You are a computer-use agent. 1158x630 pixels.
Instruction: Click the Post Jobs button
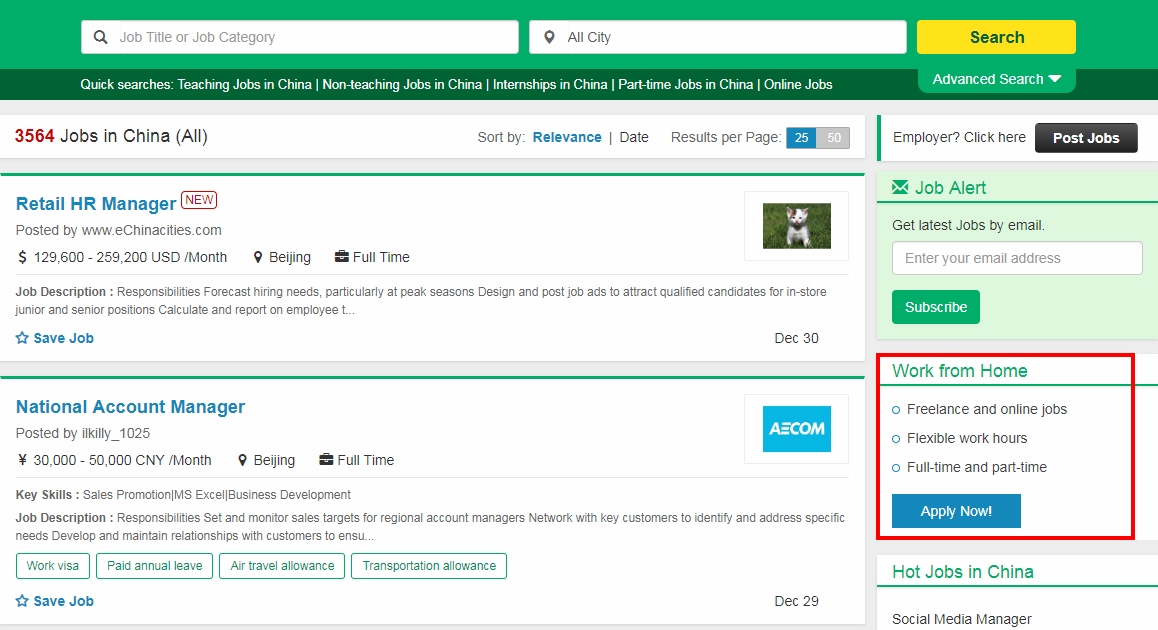coord(1086,138)
